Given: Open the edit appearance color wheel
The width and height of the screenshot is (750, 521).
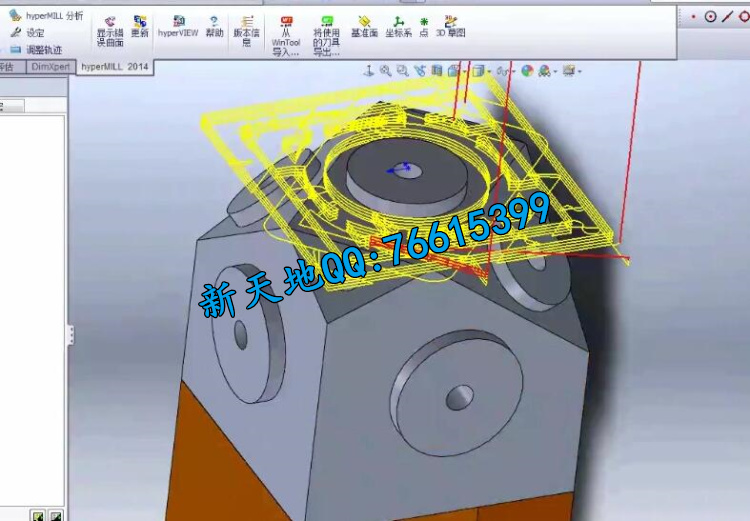Looking at the screenshot, I should point(527,71).
